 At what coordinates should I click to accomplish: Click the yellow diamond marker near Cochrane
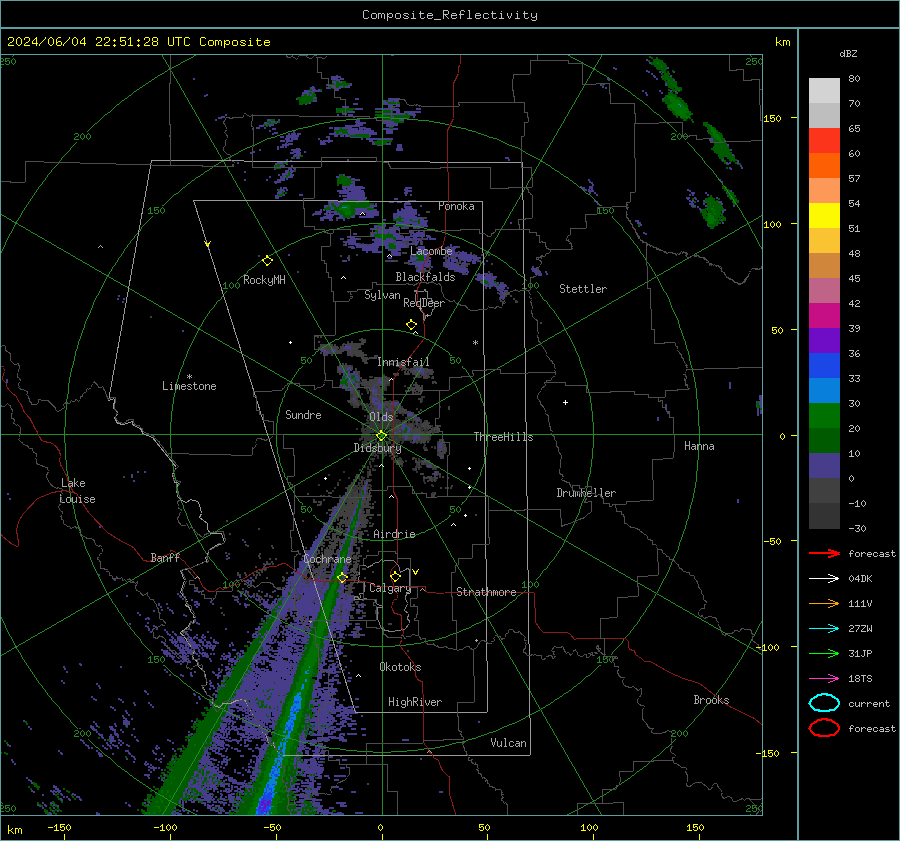343,577
